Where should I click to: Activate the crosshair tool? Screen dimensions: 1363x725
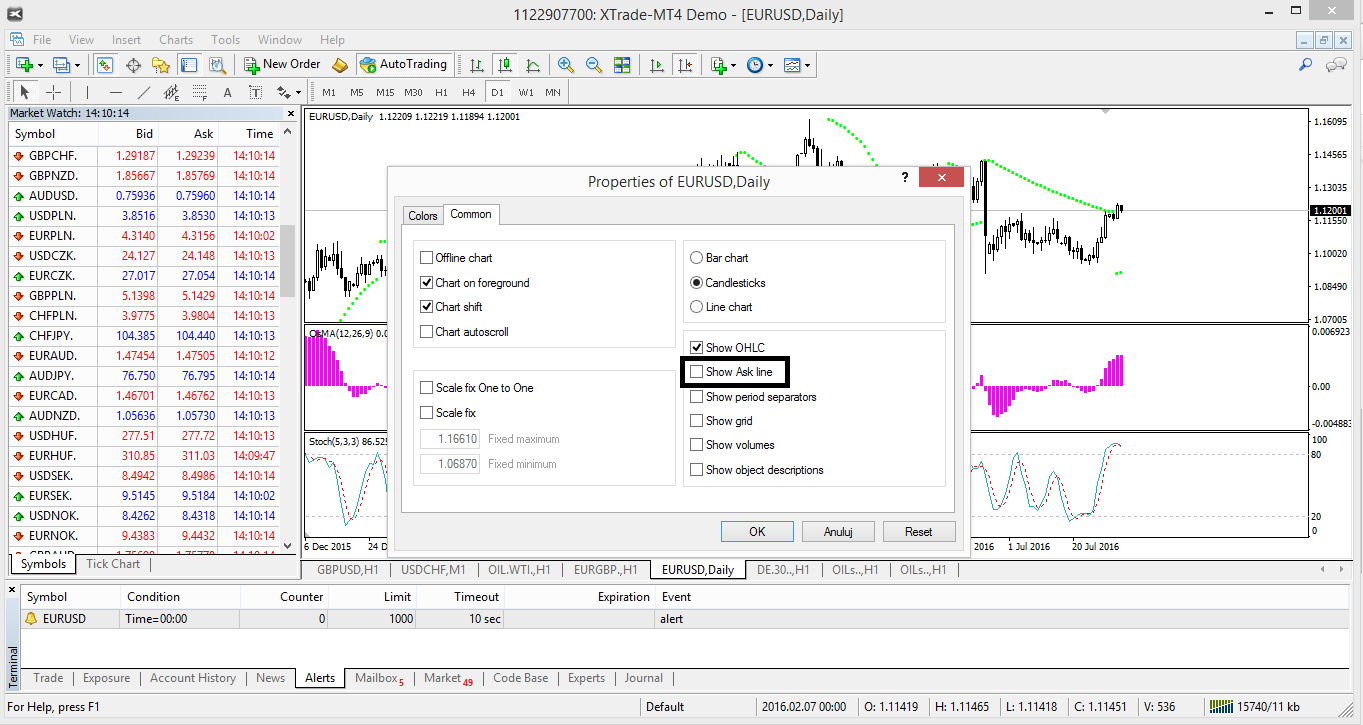(53, 93)
